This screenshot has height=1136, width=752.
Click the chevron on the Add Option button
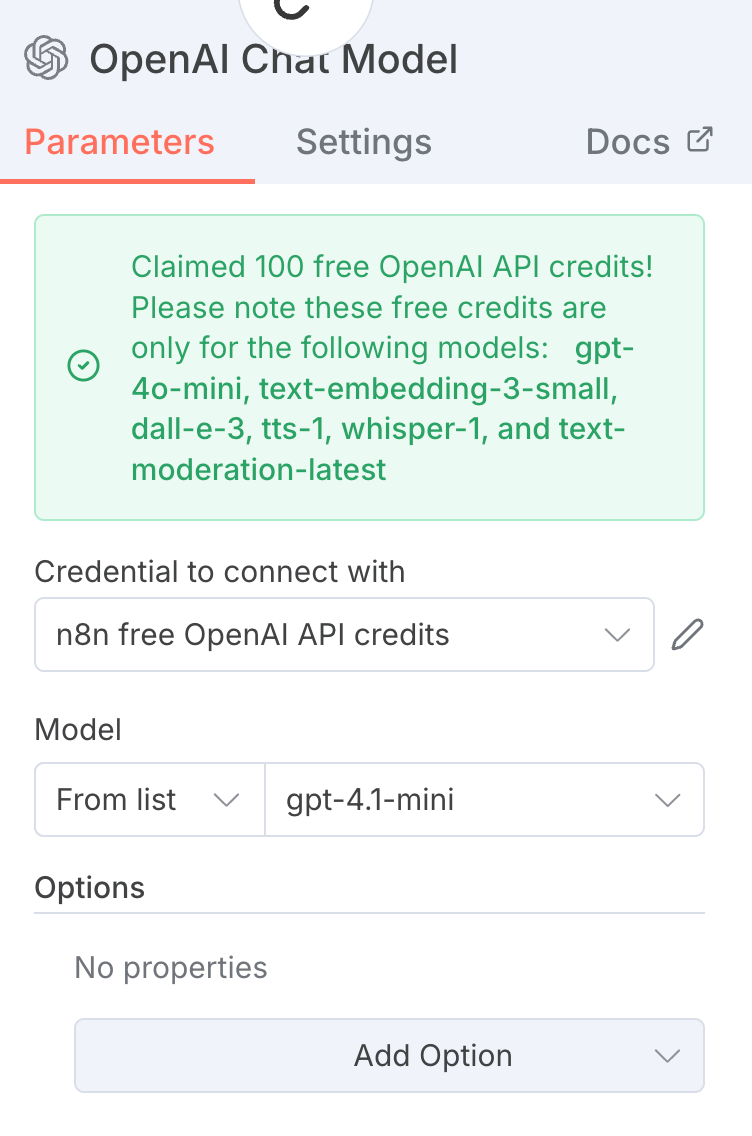pos(668,1055)
